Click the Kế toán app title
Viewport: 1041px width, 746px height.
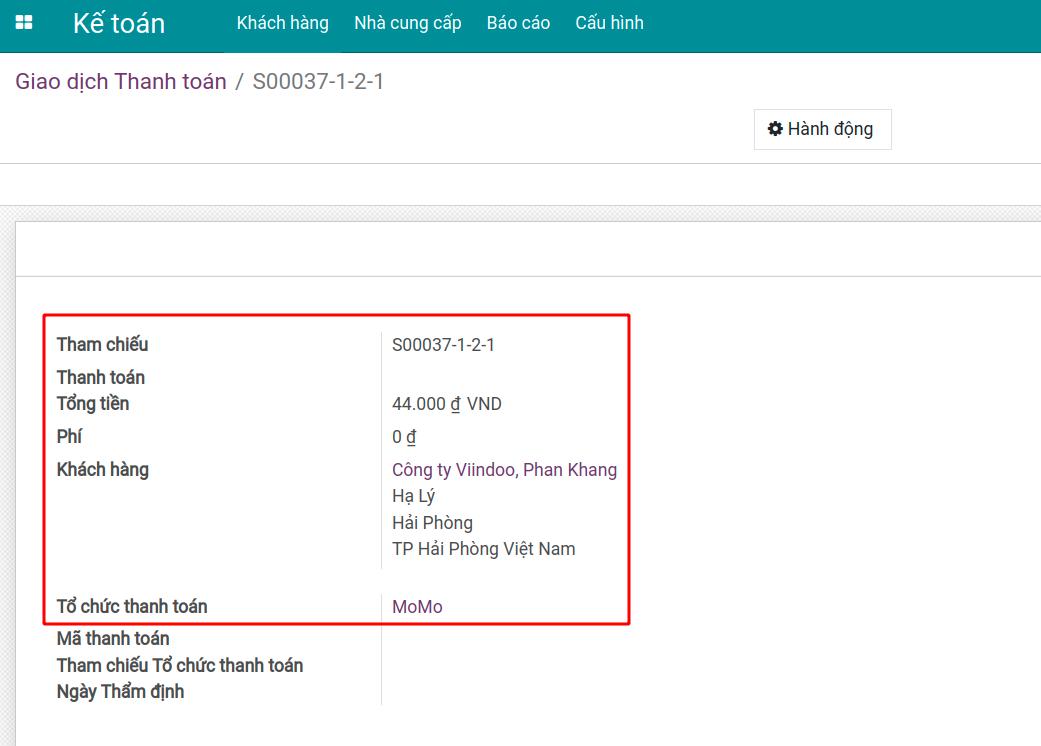tap(119, 24)
